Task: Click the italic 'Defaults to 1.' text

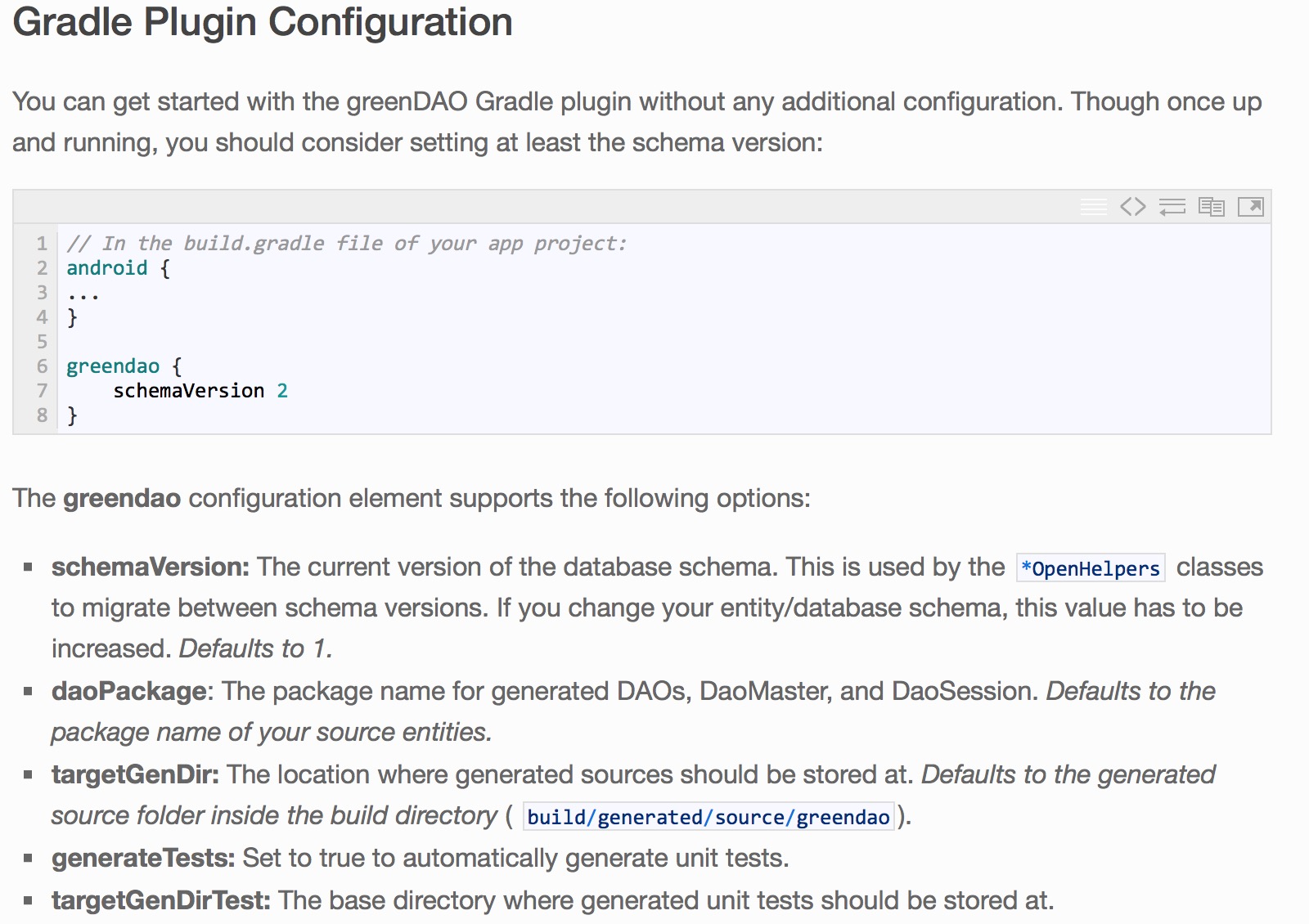Action: (256, 648)
